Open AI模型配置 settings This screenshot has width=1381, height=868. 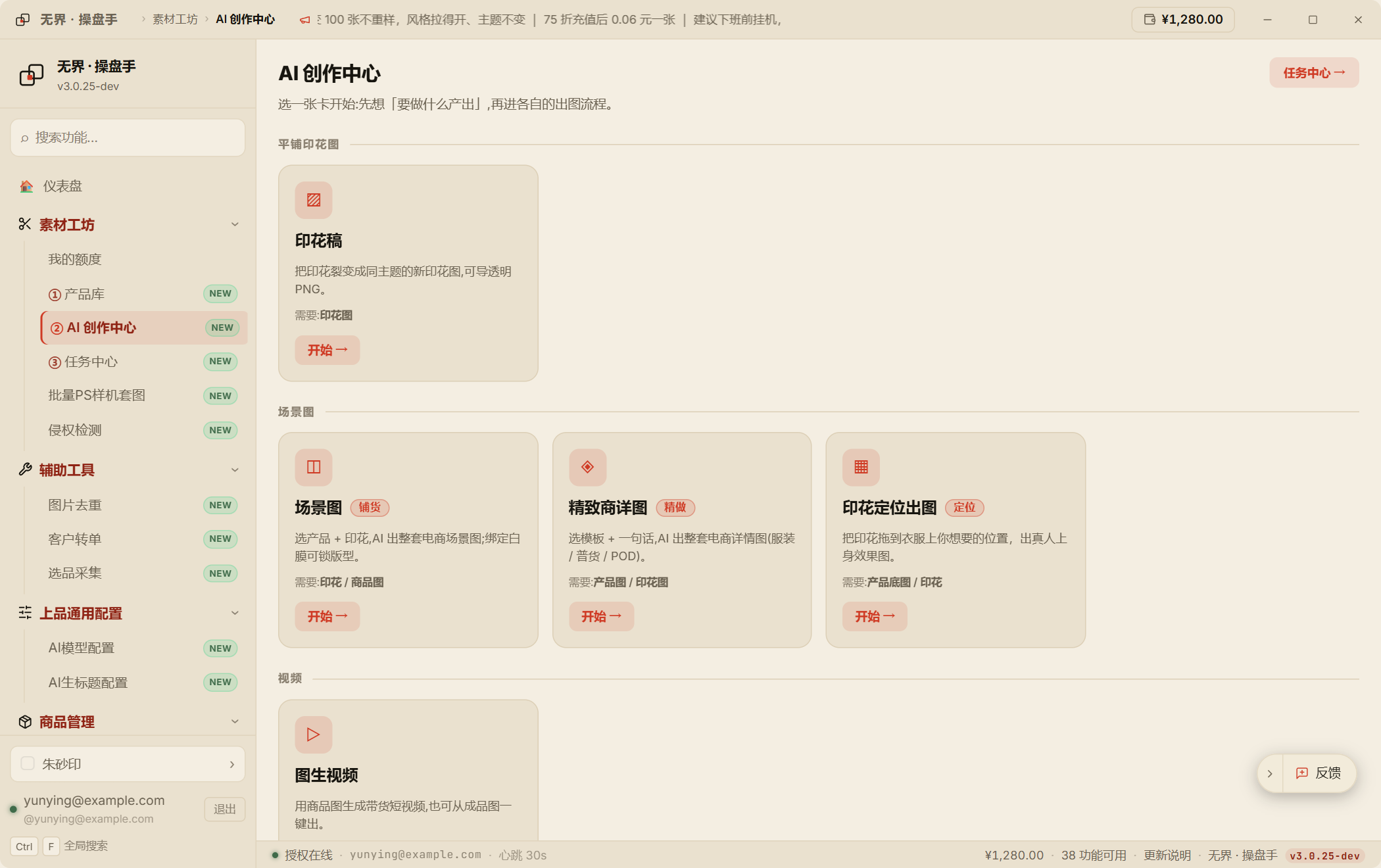click(143, 648)
